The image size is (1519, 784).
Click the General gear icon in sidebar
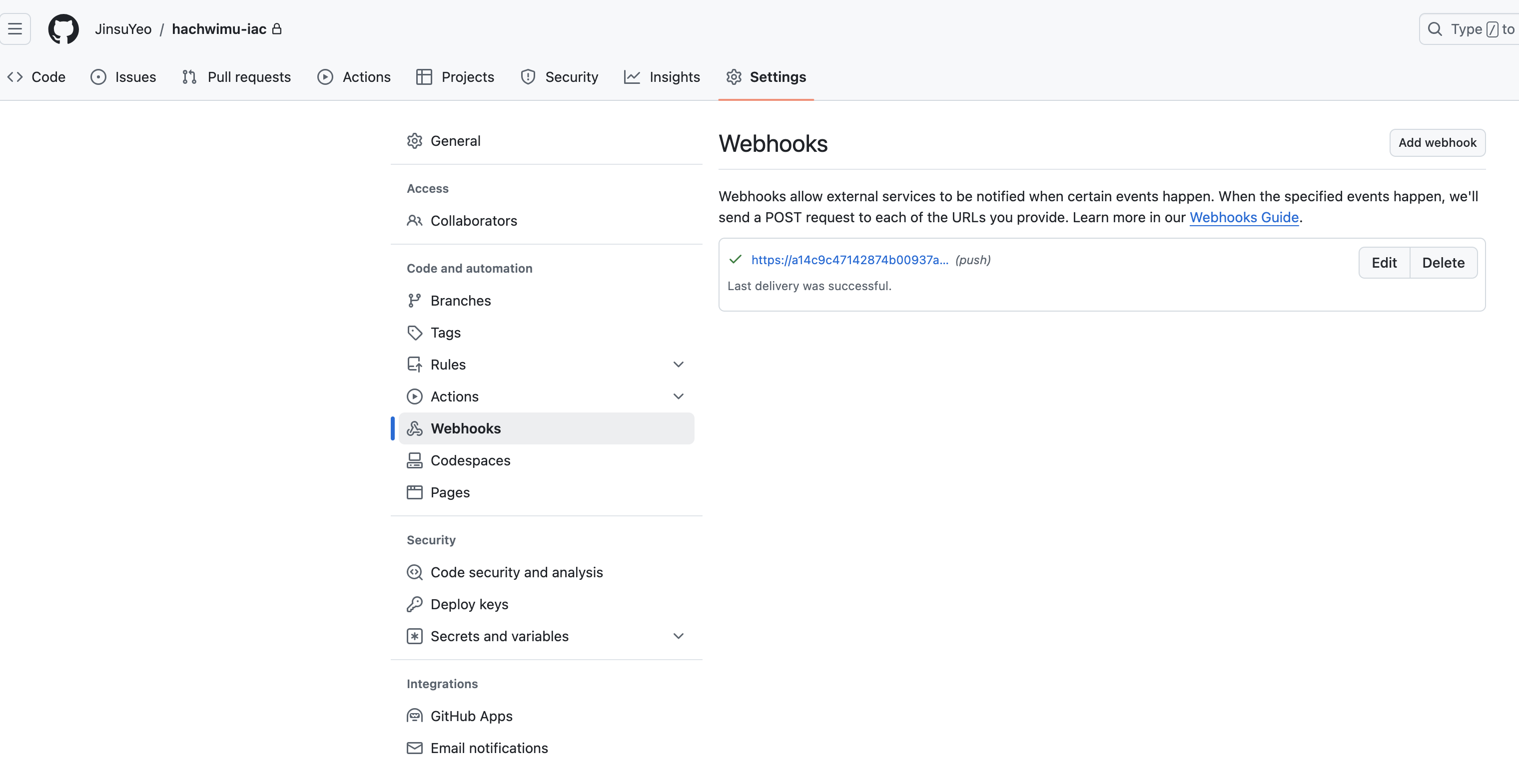coord(415,141)
